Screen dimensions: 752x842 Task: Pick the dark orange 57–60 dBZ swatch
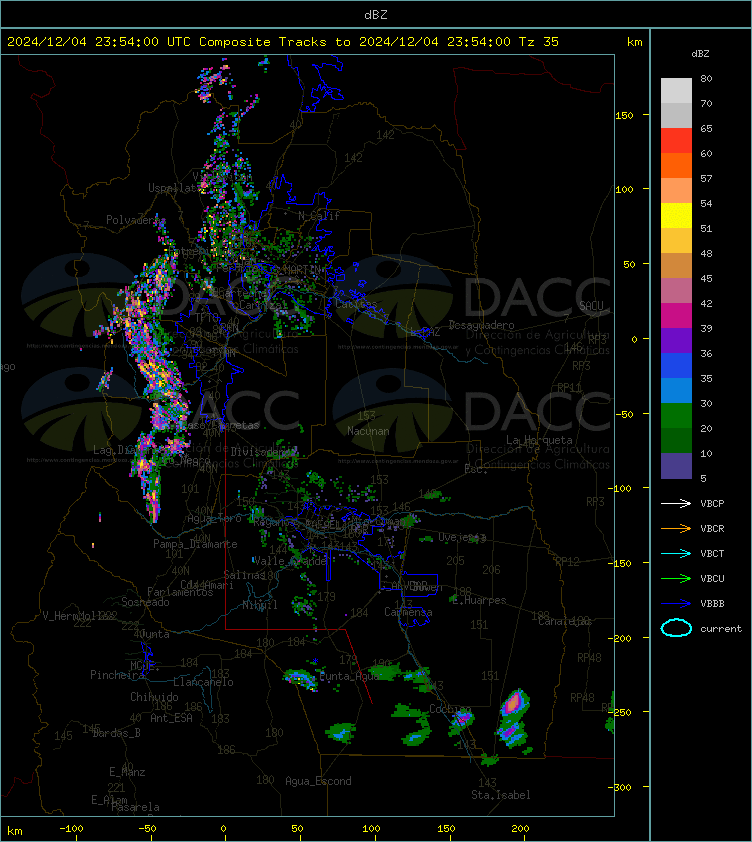(x=676, y=165)
